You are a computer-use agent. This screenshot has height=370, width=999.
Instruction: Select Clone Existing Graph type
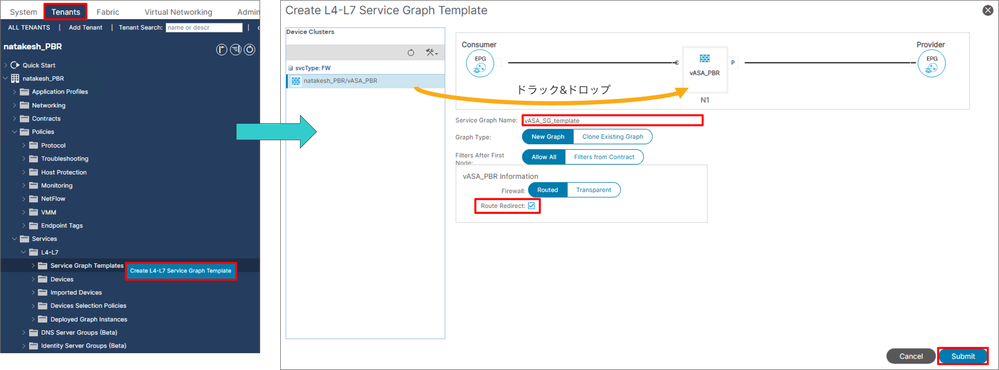612,137
